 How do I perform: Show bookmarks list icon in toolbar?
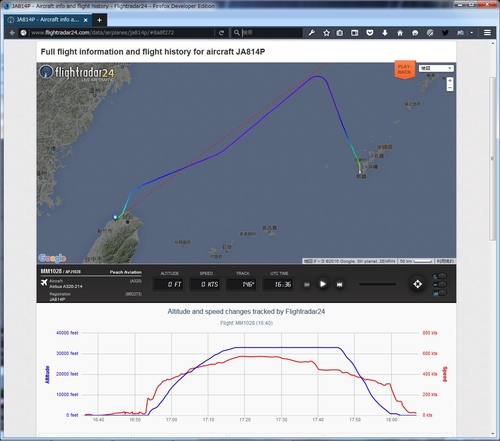(x=339, y=33)
